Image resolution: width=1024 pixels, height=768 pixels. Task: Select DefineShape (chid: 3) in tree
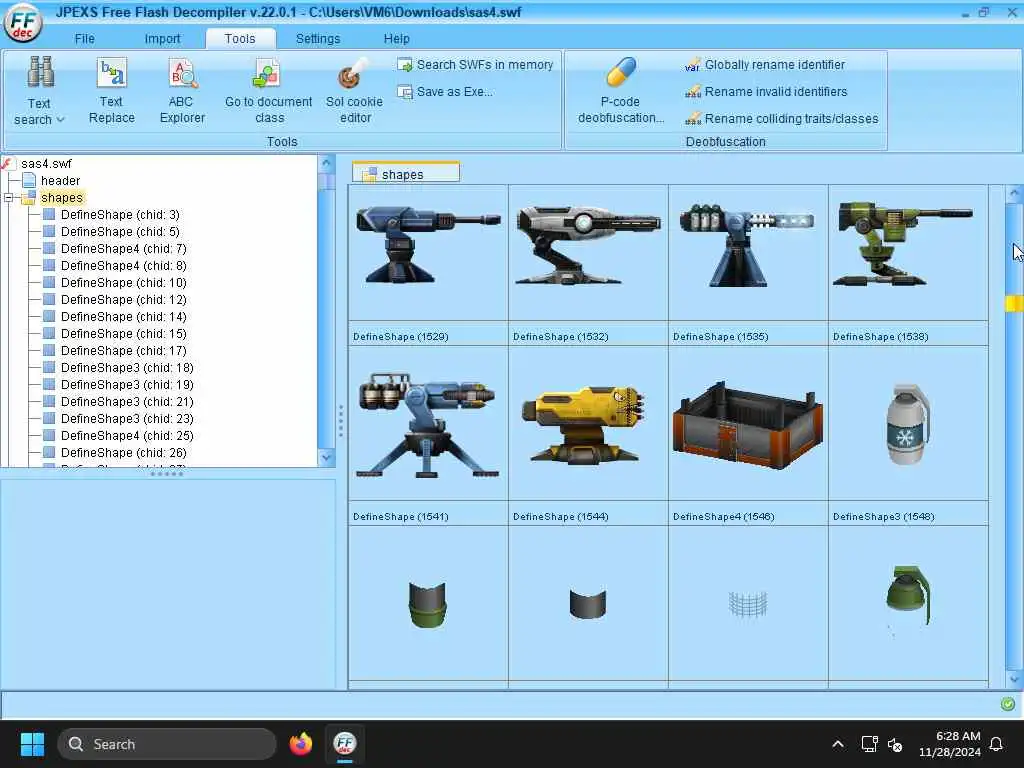120,214
